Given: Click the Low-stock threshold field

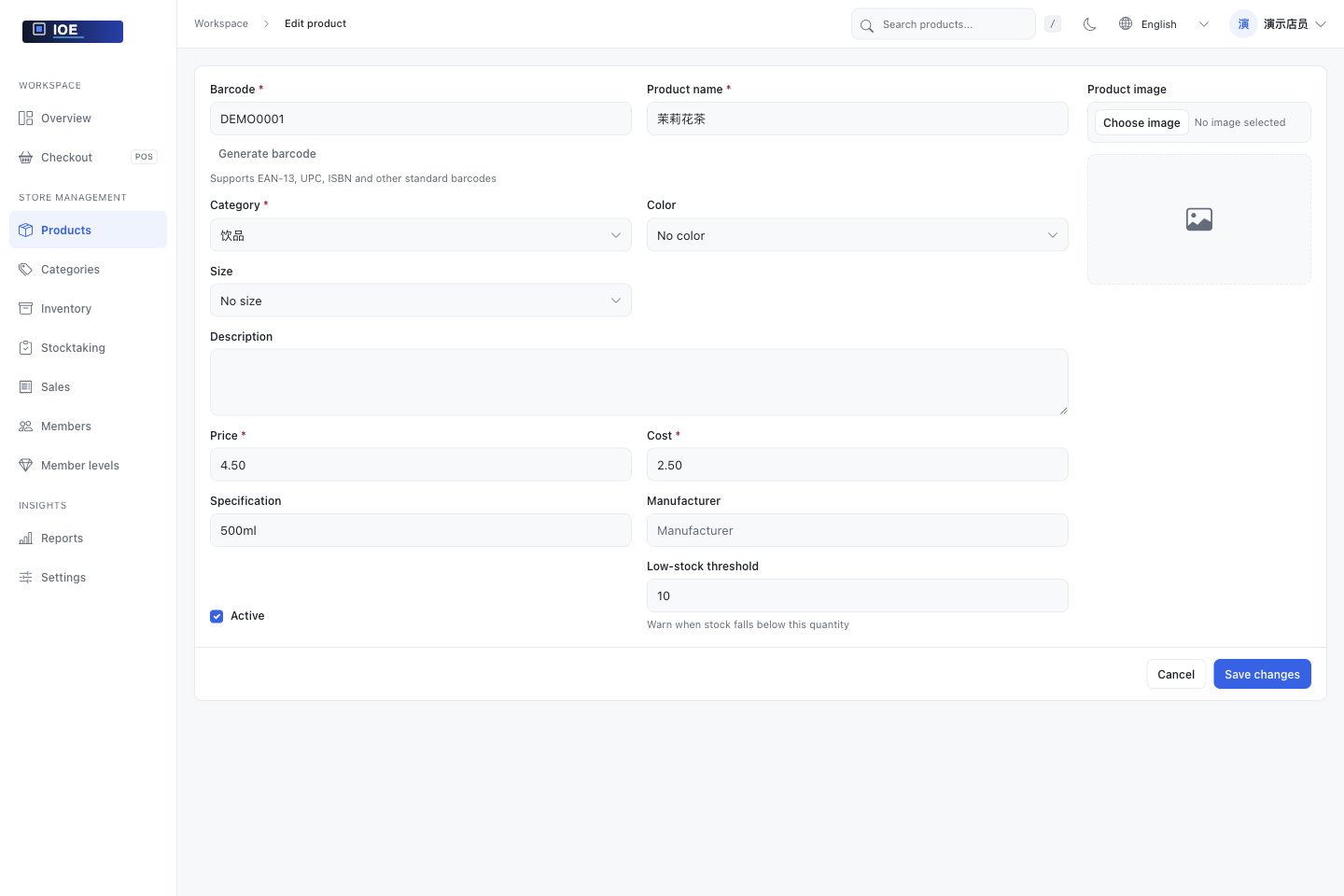Looking at the screenshot, I should click(858, 595).
